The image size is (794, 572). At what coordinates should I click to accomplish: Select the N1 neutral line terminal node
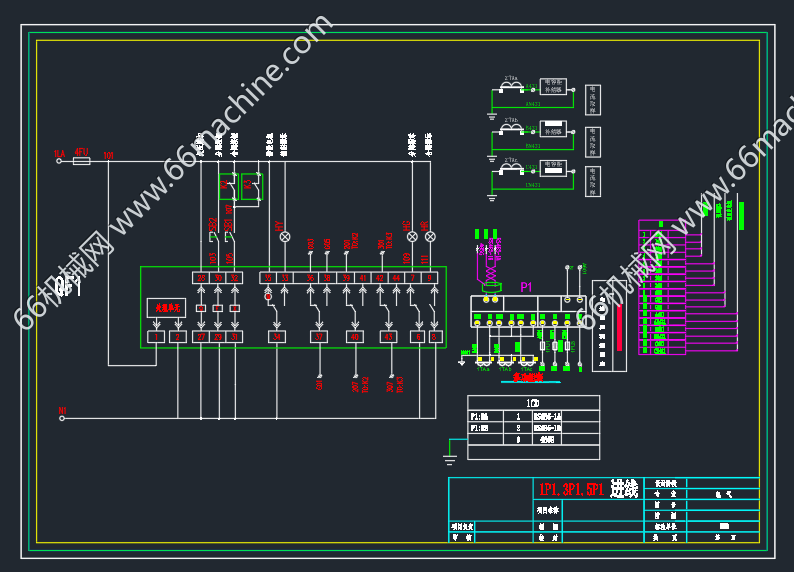tap(61, 417)
